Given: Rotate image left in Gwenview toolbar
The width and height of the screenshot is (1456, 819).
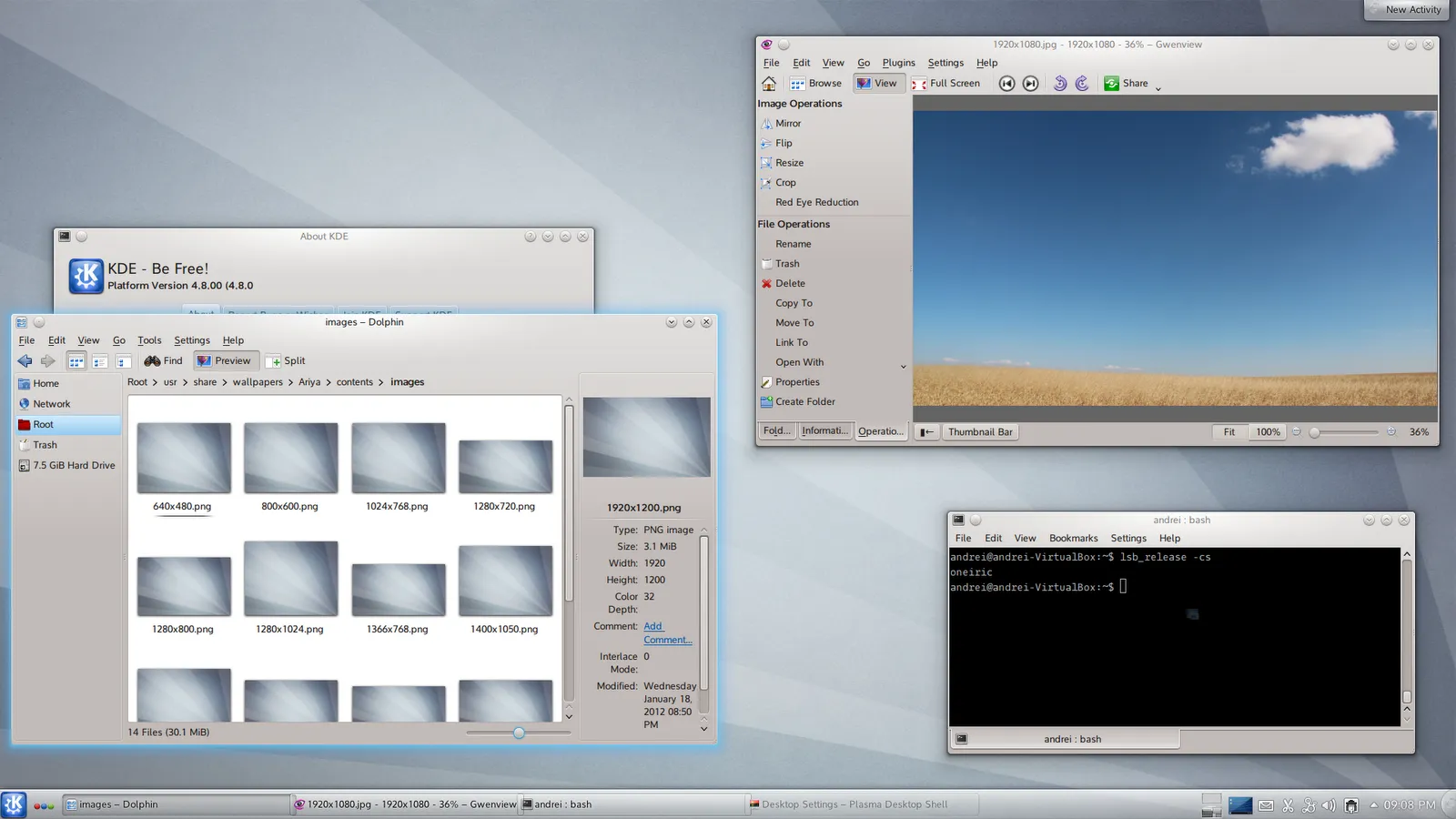Looking at the screenshot, I should [x=1059, y=84].
